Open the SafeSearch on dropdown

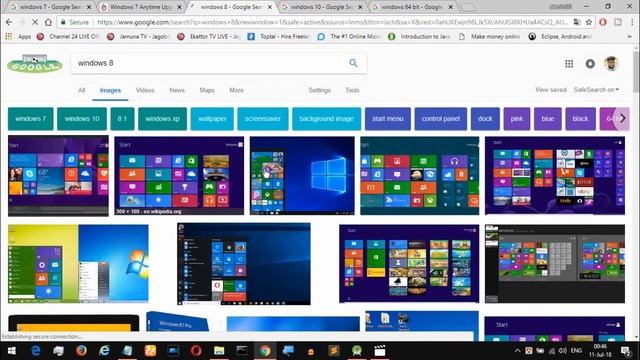(x=596, y=90)
